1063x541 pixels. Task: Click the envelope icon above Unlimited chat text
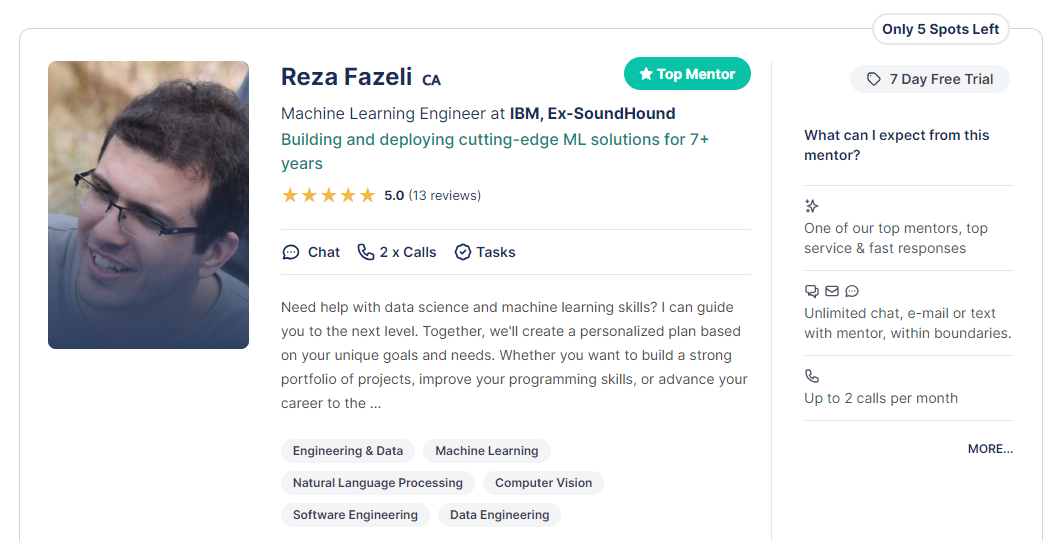point(832,291)
